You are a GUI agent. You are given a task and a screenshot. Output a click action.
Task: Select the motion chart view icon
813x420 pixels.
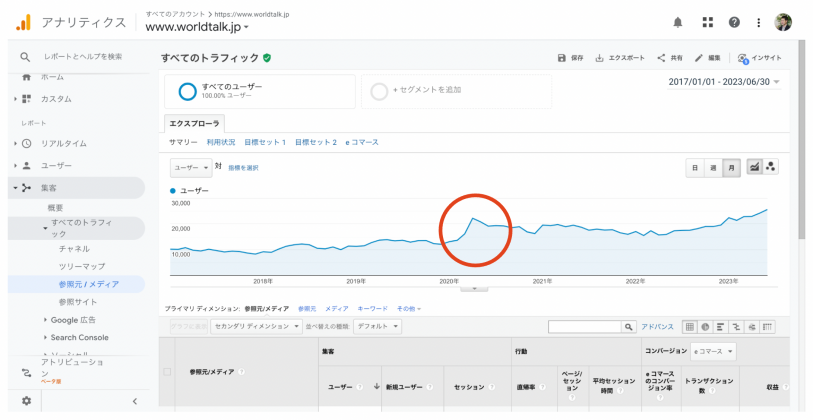(x=770, y=167)
